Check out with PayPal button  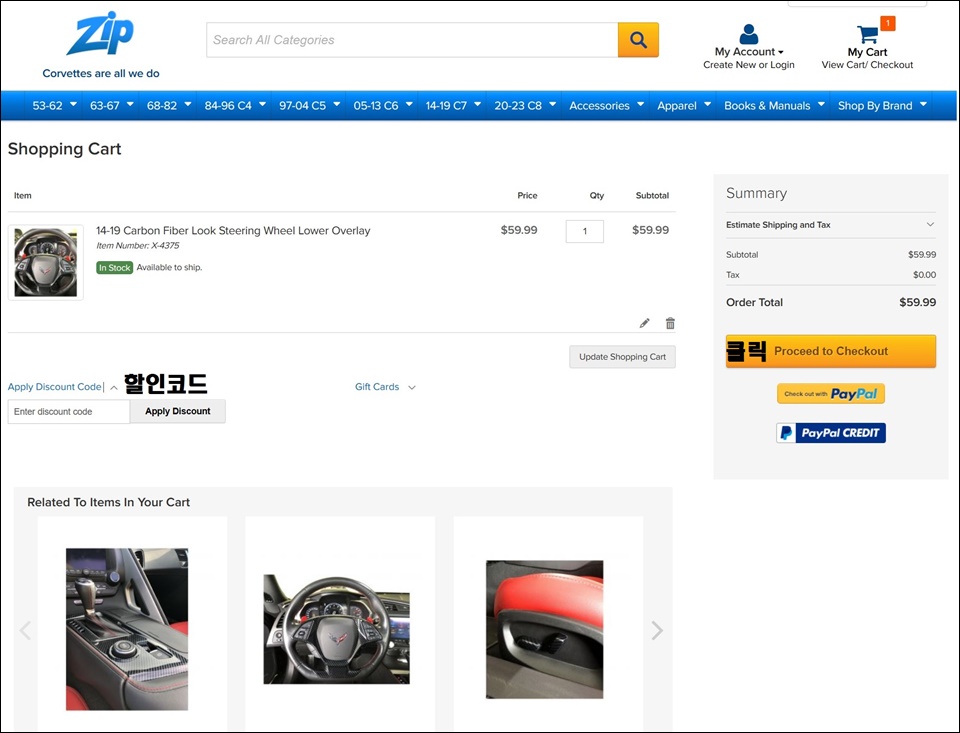tap(830, 394)
